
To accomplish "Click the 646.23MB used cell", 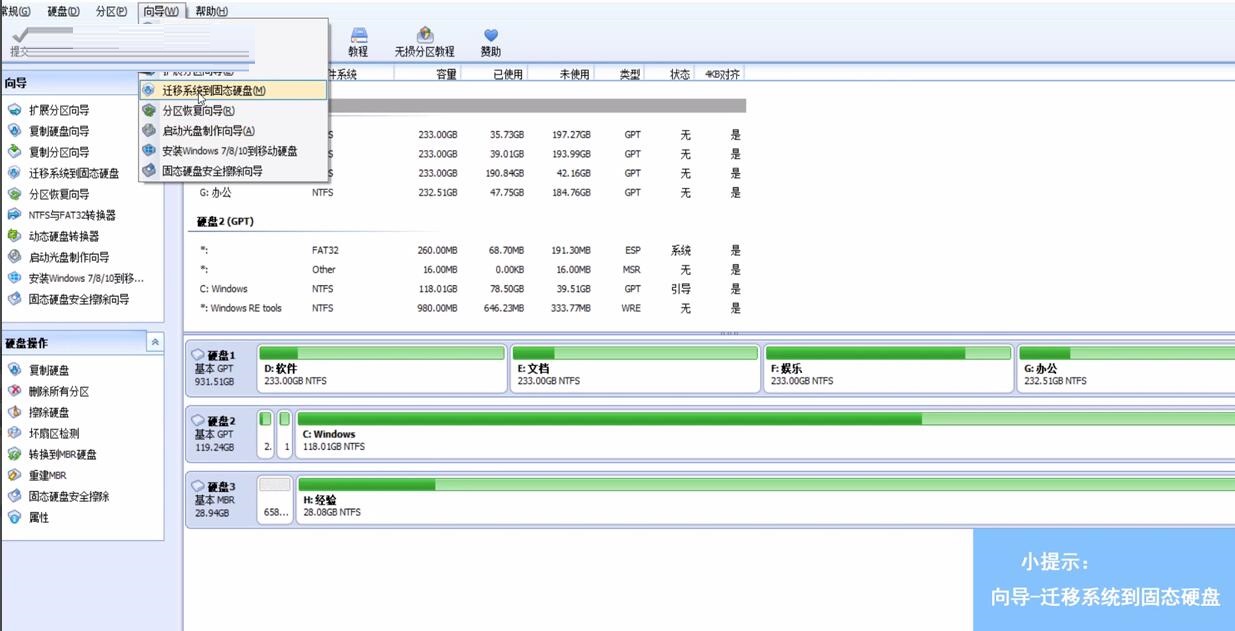I will [503, 308].
